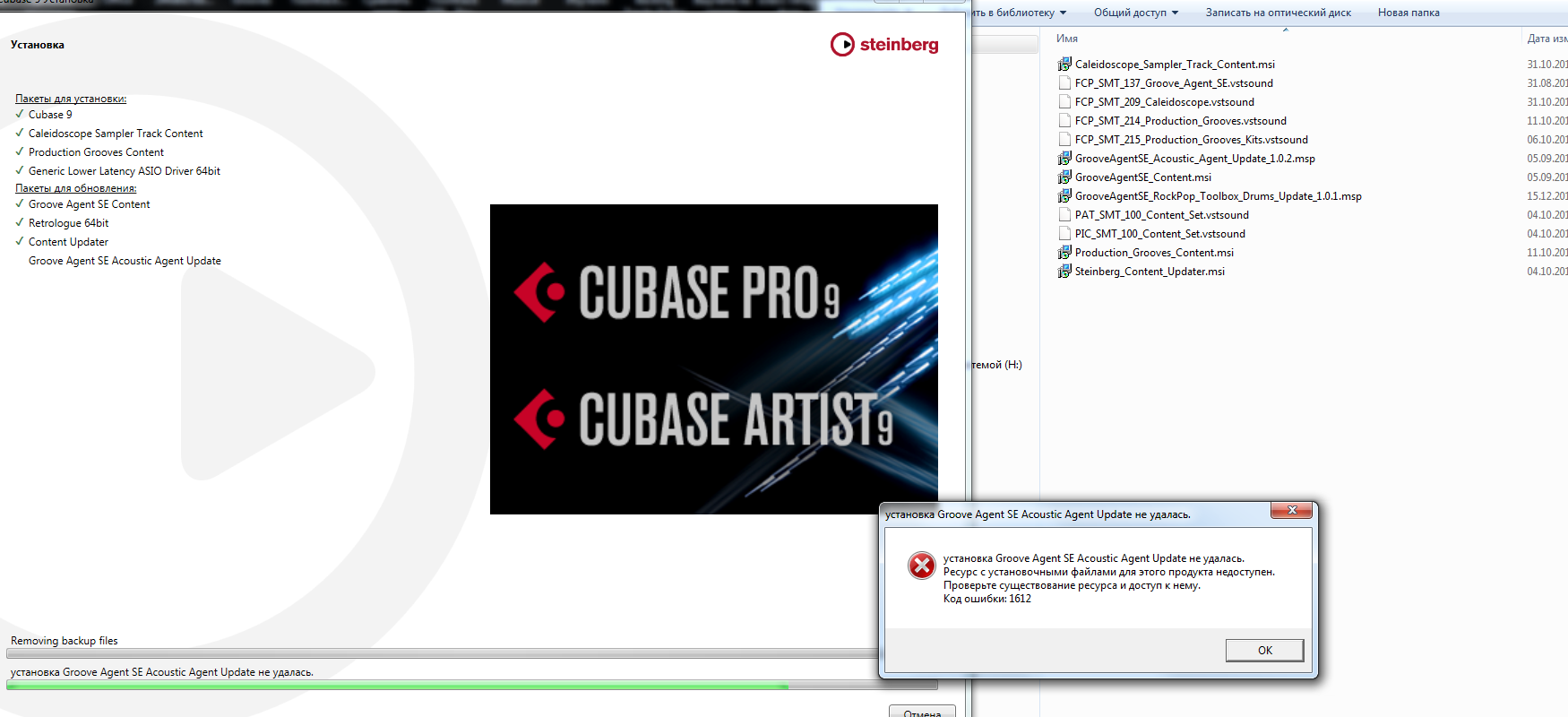Click the GrooveAgentSE_Content.msi installer icon
This screenshot has width=1568, height=717.
[x=1064, y=177]
